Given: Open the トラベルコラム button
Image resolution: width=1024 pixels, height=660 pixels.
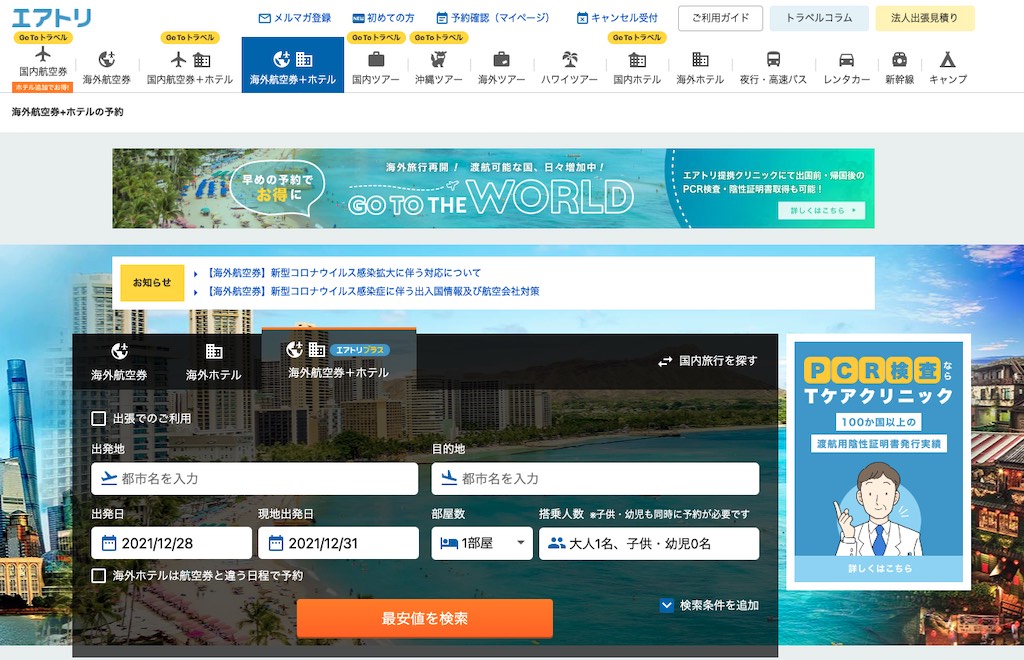Looking at the screenshot, I should coord(819,18).
